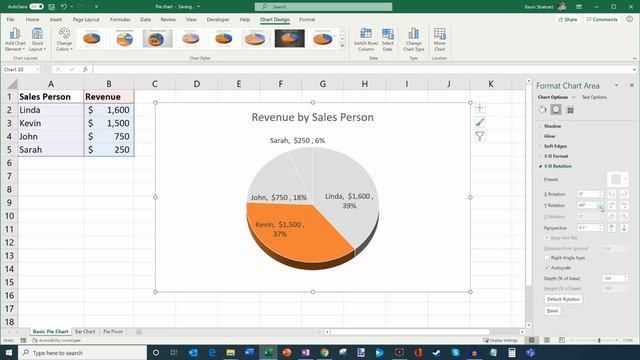Select the cell containing Linda
640x360 pixels.
coord(51,110)
